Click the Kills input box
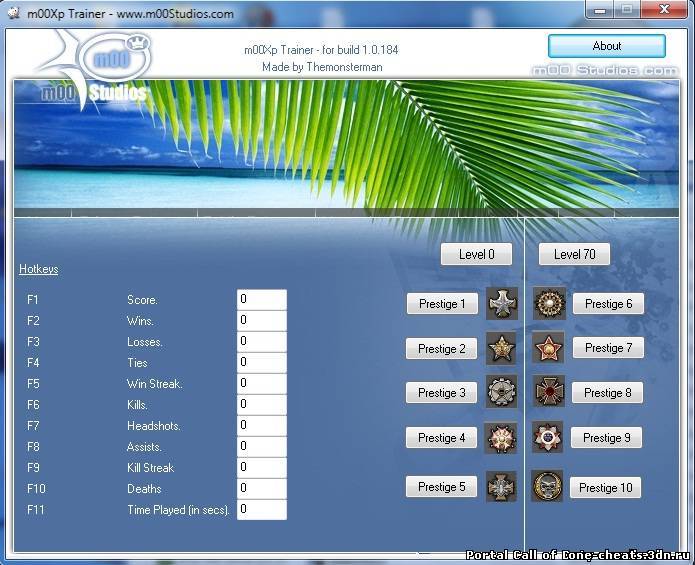695x565 pixels. pos(262,405)
